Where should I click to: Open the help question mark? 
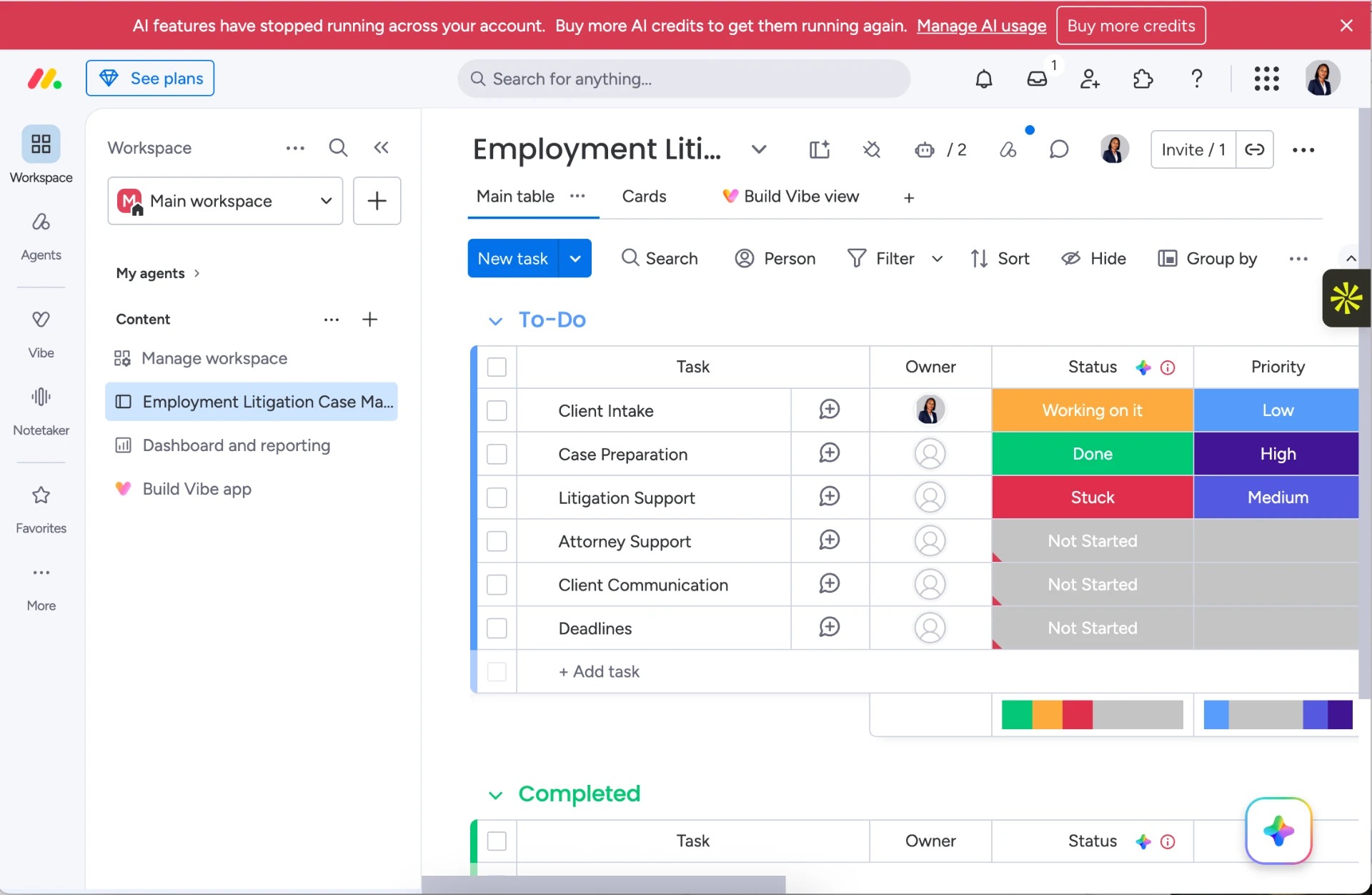tap(1197, 79)
